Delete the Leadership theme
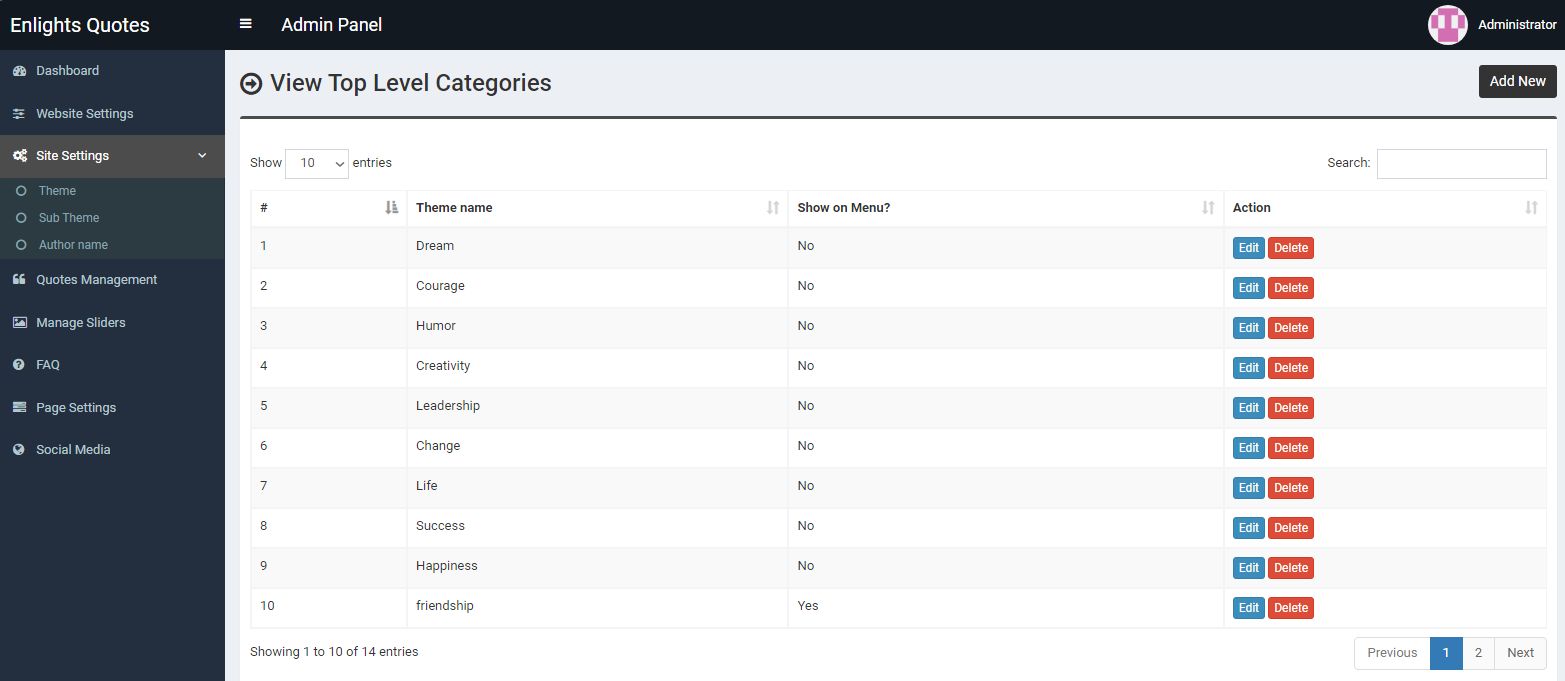The image size is (1565, 681). coord(1291,408)
